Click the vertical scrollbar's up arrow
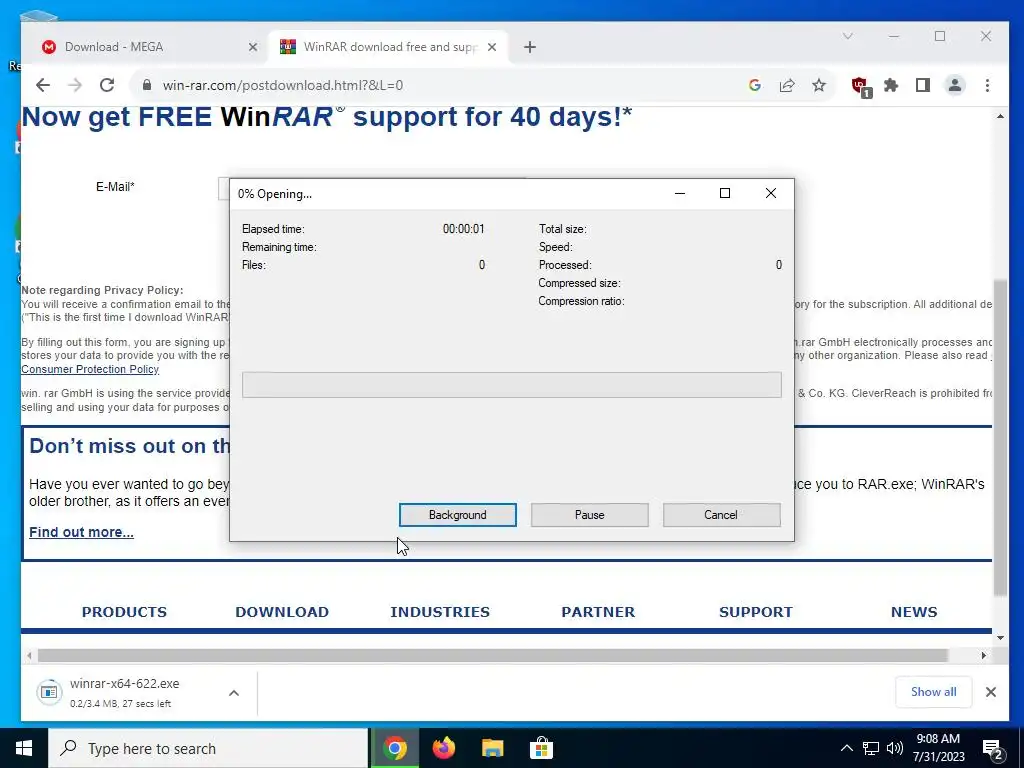Viewport: 1024px width, 768px height. pyautogui.click(x=1000, y=116)
